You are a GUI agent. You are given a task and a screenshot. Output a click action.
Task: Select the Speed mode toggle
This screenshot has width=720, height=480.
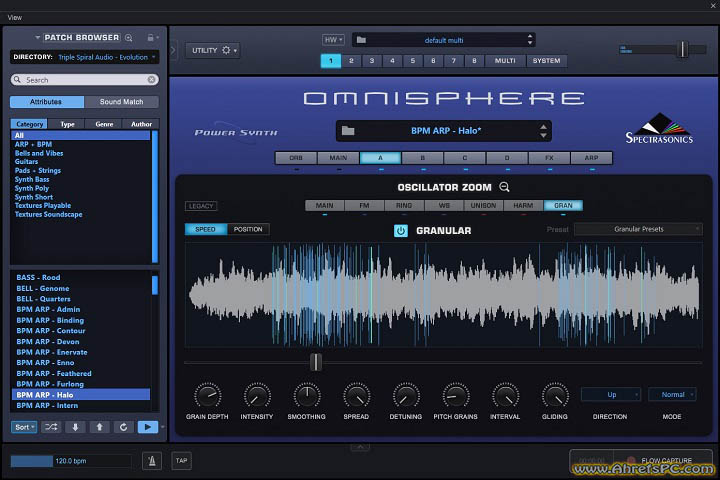(x=205, y=229)
